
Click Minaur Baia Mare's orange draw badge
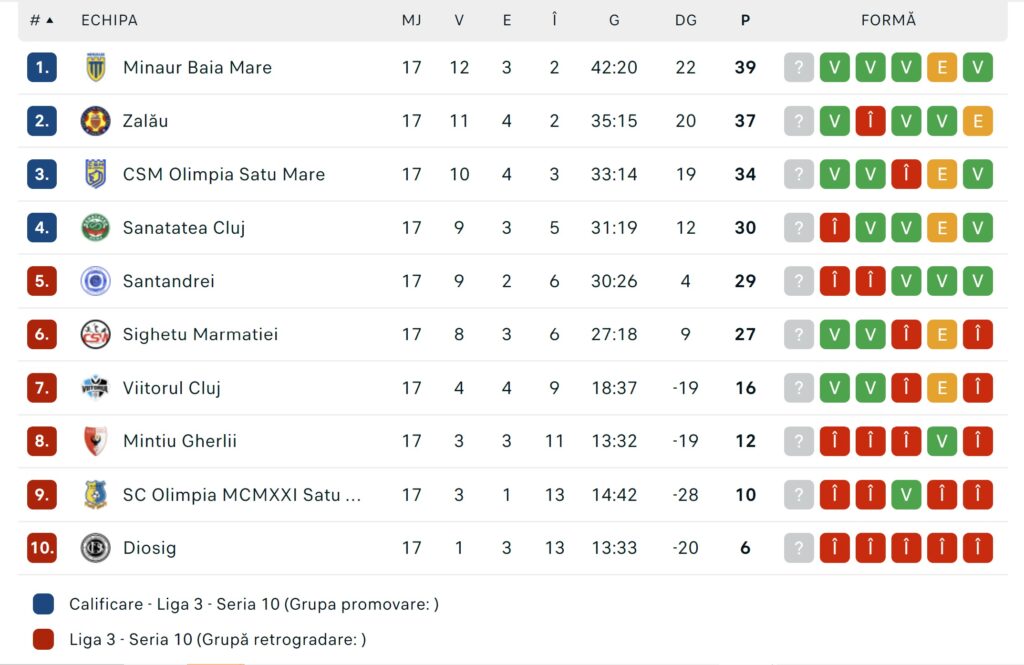coord(942,68)
